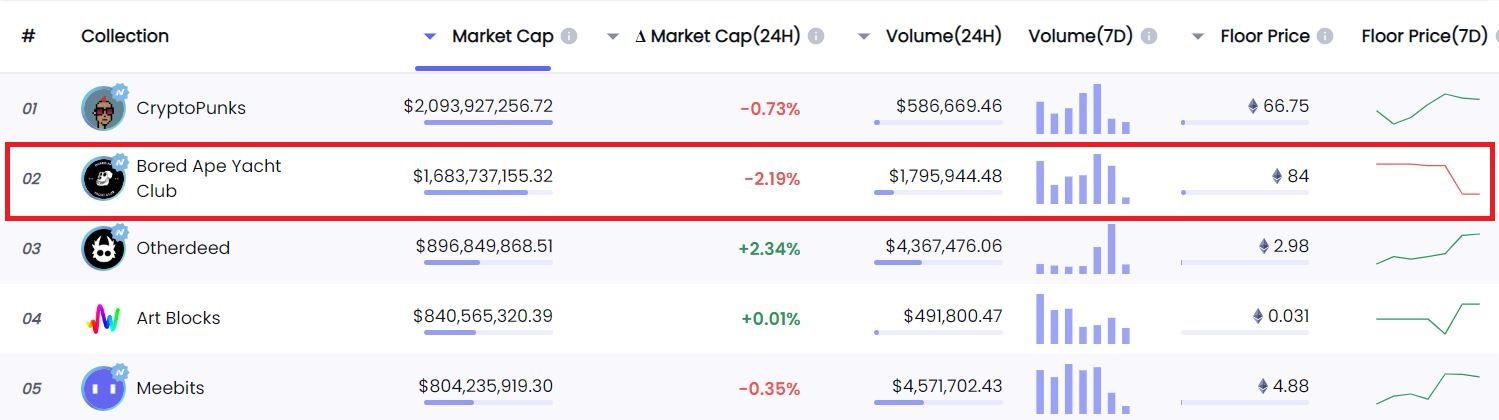Screen dimensions: 1499x420
Task: Click the Bored Ape Yacht Club logo
Action: 103,178
